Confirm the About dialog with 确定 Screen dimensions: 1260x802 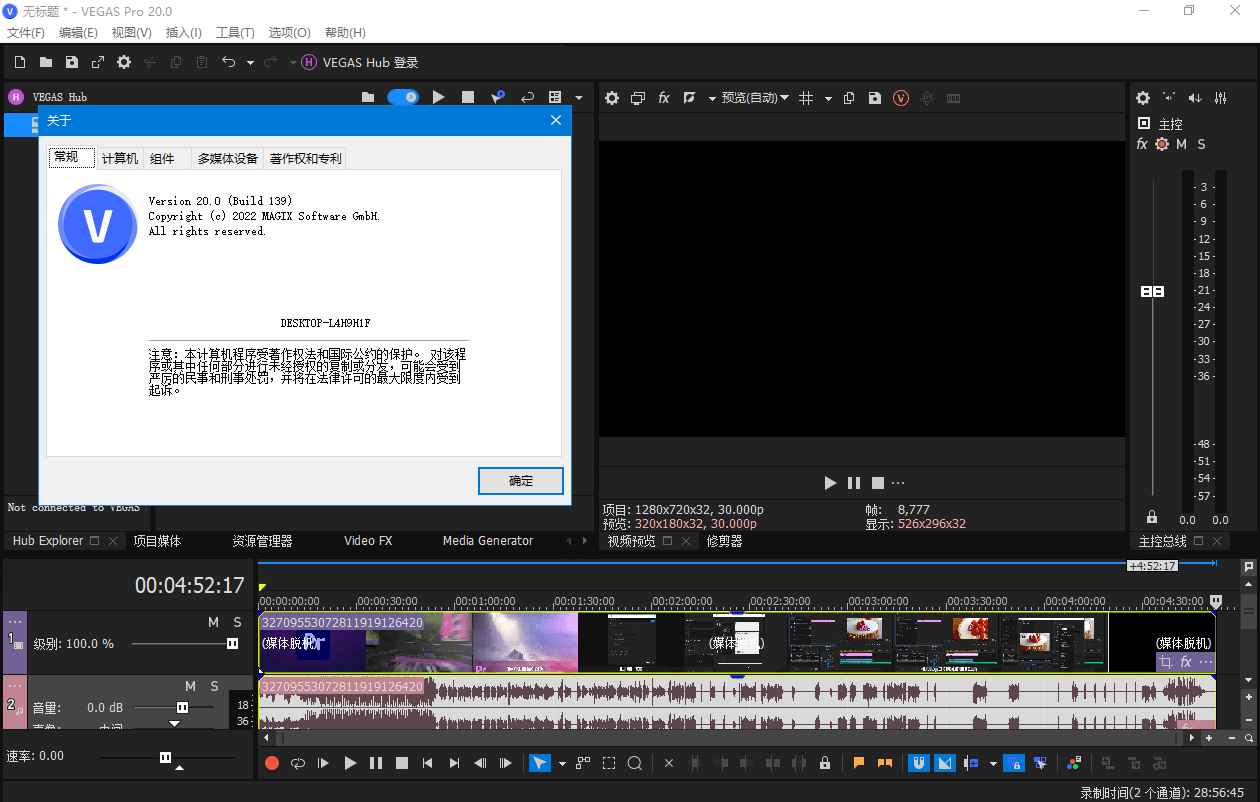(520, 481)
